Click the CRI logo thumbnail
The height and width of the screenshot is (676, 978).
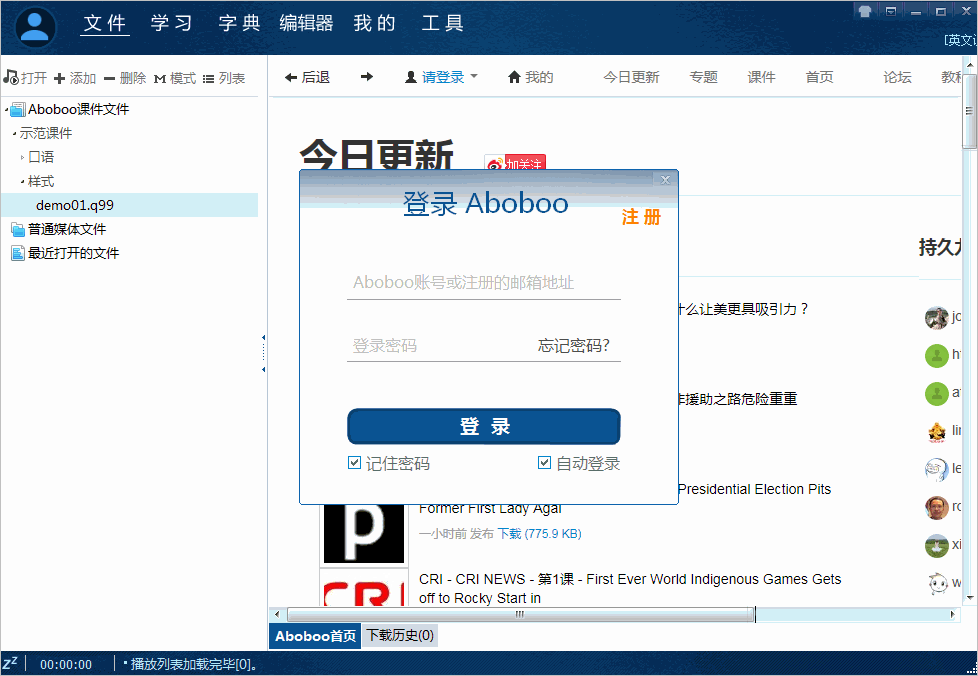[x=364, y=587]
